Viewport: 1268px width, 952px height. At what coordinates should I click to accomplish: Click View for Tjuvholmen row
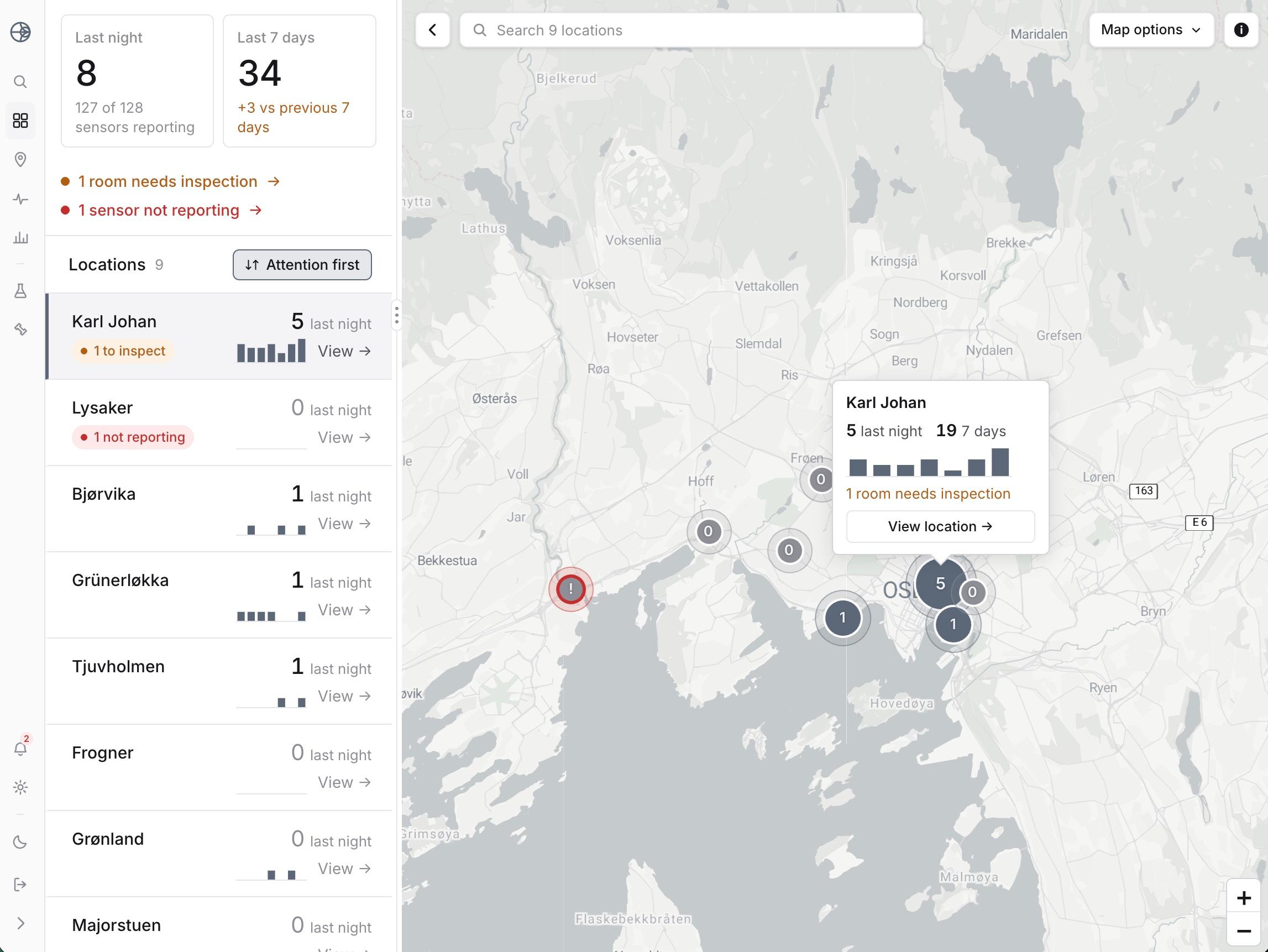click(344, 696)
